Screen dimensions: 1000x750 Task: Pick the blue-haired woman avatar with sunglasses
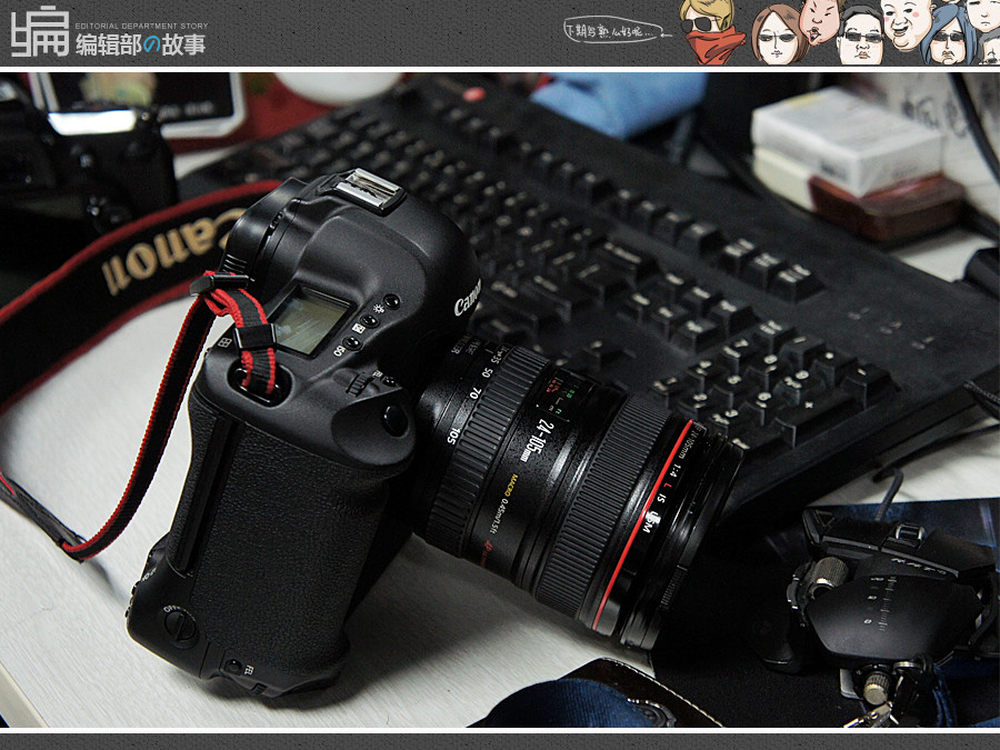(949, 36)
